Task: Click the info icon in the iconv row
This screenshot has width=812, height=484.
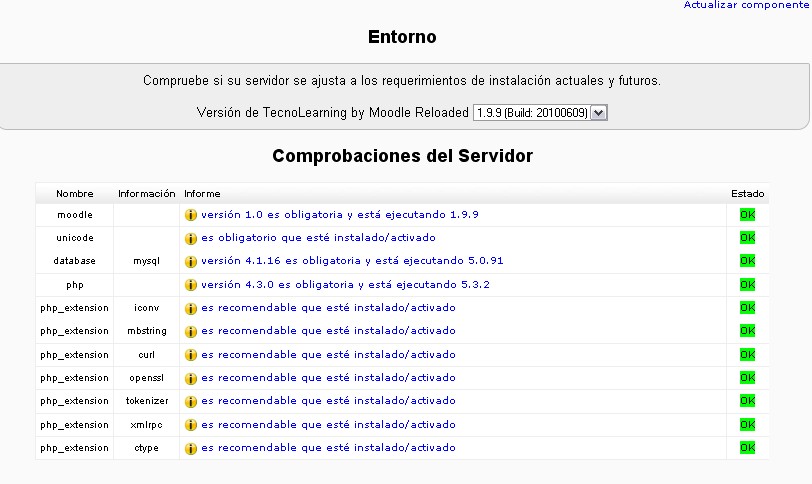Action: (x=191, y=308)
